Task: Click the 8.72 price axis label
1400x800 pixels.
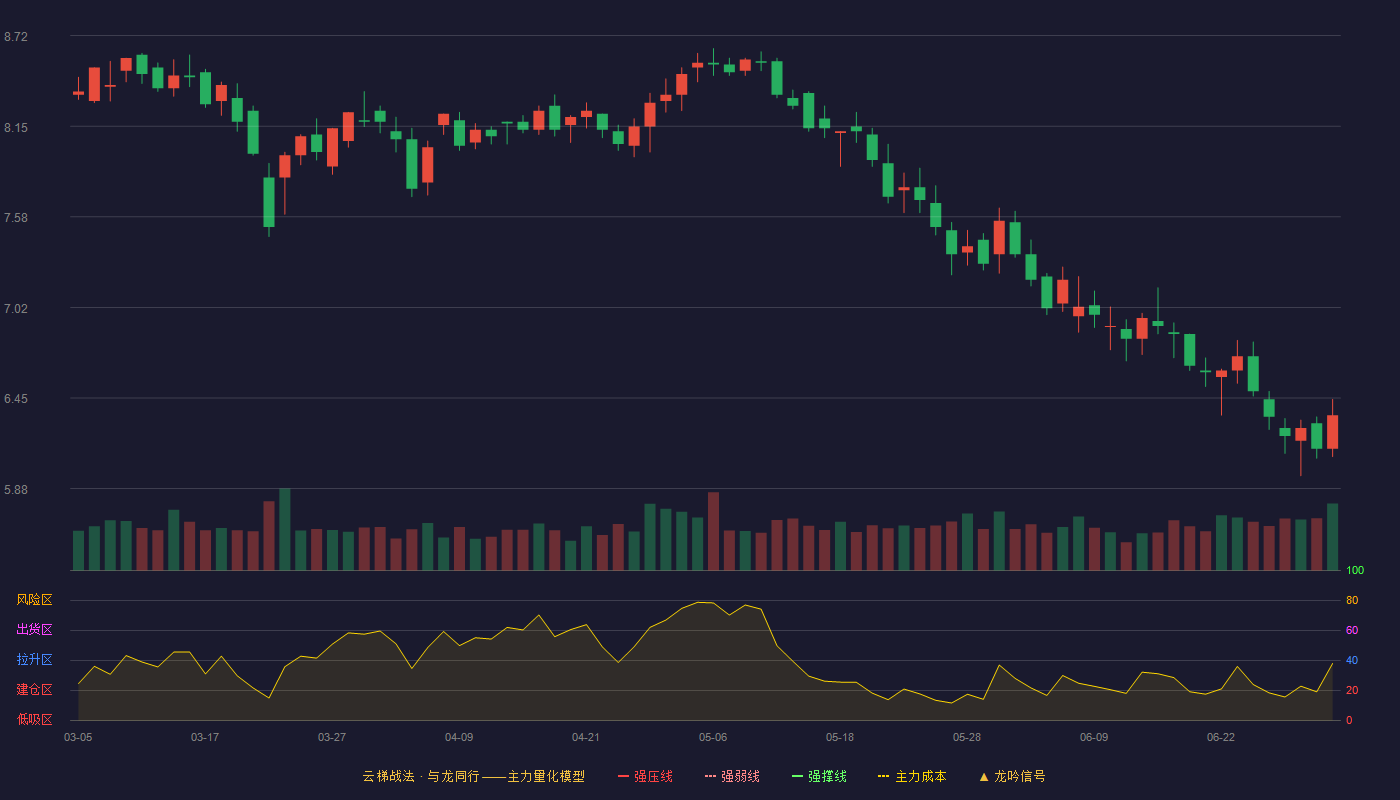Action: [16, 37]
